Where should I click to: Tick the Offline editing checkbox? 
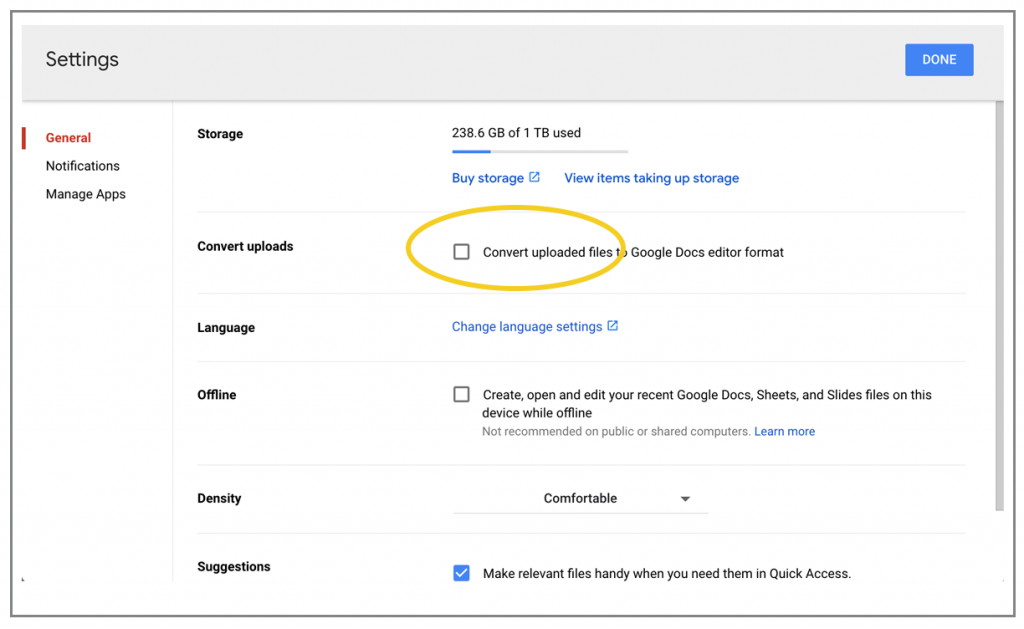coord(461,395)
